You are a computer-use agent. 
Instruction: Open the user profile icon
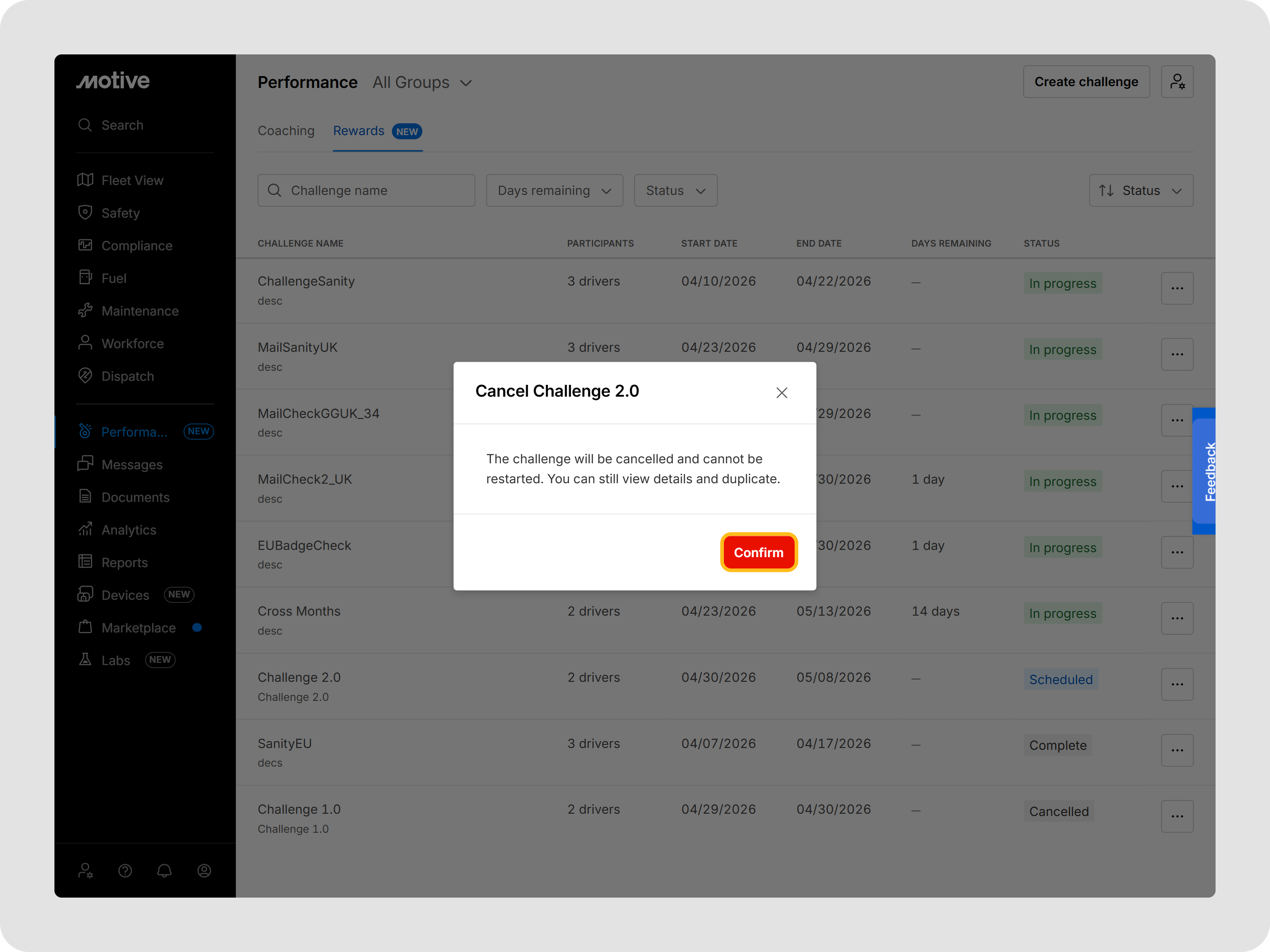(205, 871)
